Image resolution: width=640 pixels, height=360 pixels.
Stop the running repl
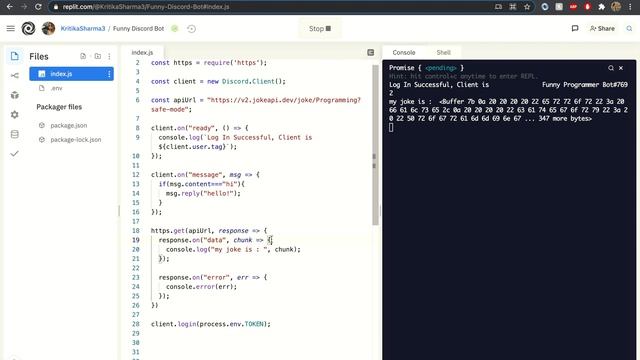[x=320, y=29]
